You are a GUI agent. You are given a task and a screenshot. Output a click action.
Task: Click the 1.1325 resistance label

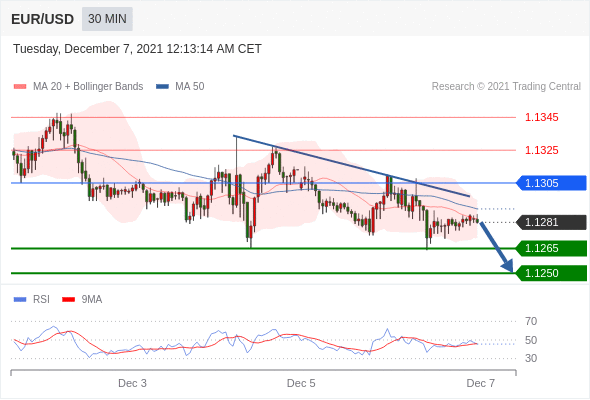(541, 151)
